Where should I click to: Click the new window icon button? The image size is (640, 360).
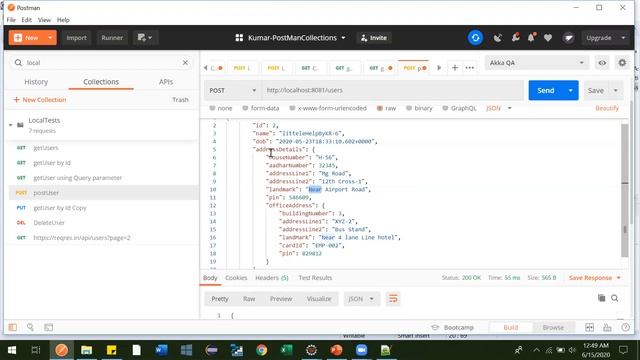[x=145, y=38]
